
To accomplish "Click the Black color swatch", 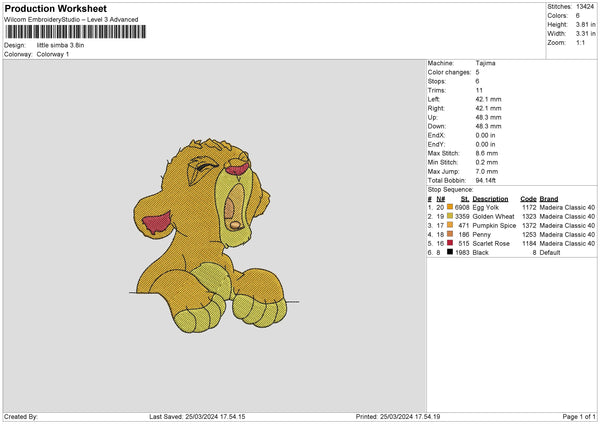I will point(450,252).
